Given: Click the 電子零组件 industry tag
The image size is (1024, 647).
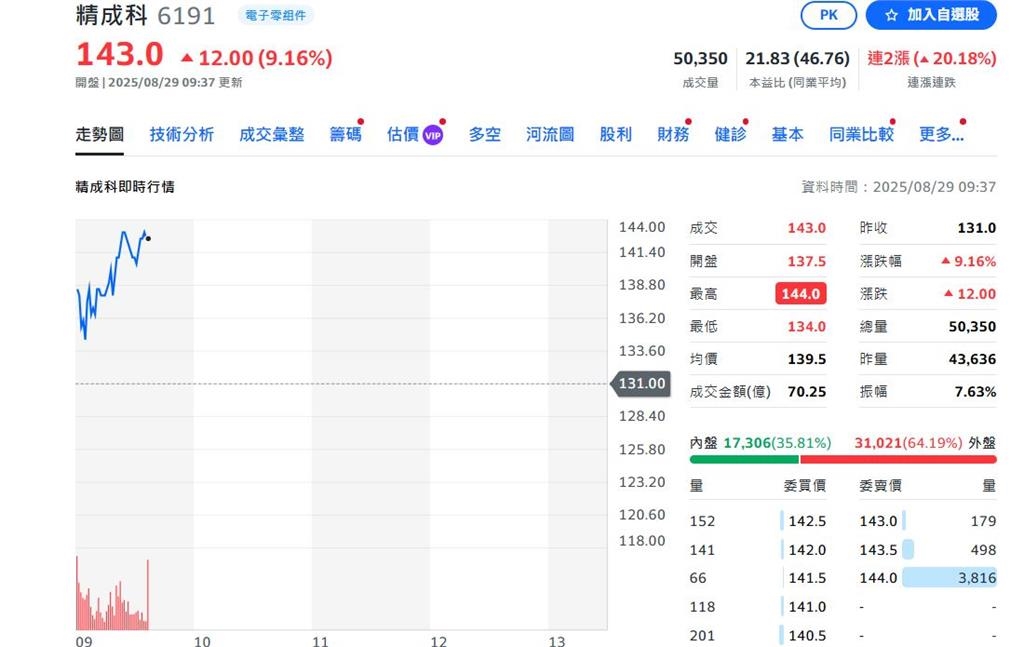Looking at the screenshot, I should tap(275, 14).
